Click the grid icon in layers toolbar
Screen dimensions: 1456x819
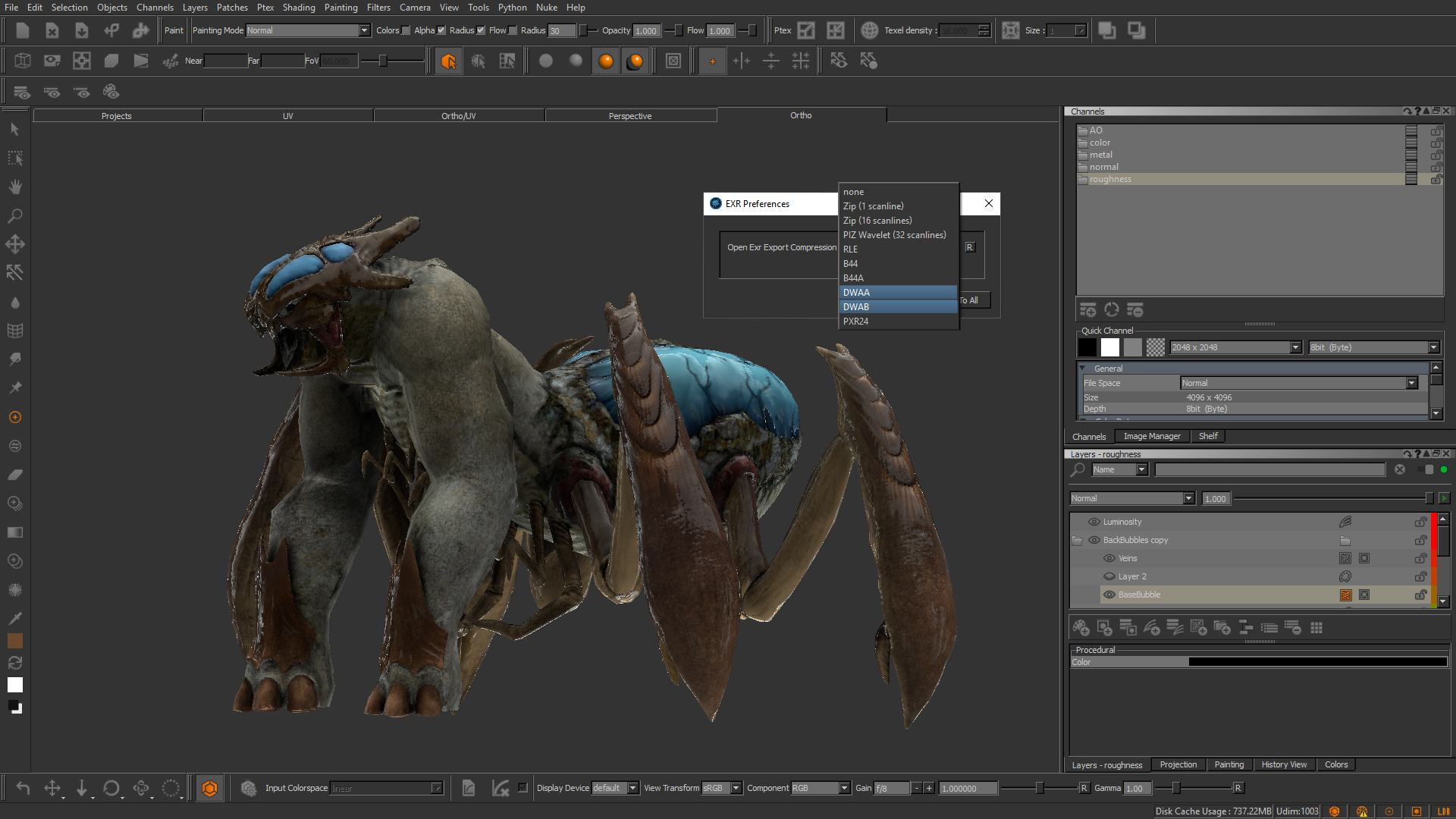coord(1316,628)
